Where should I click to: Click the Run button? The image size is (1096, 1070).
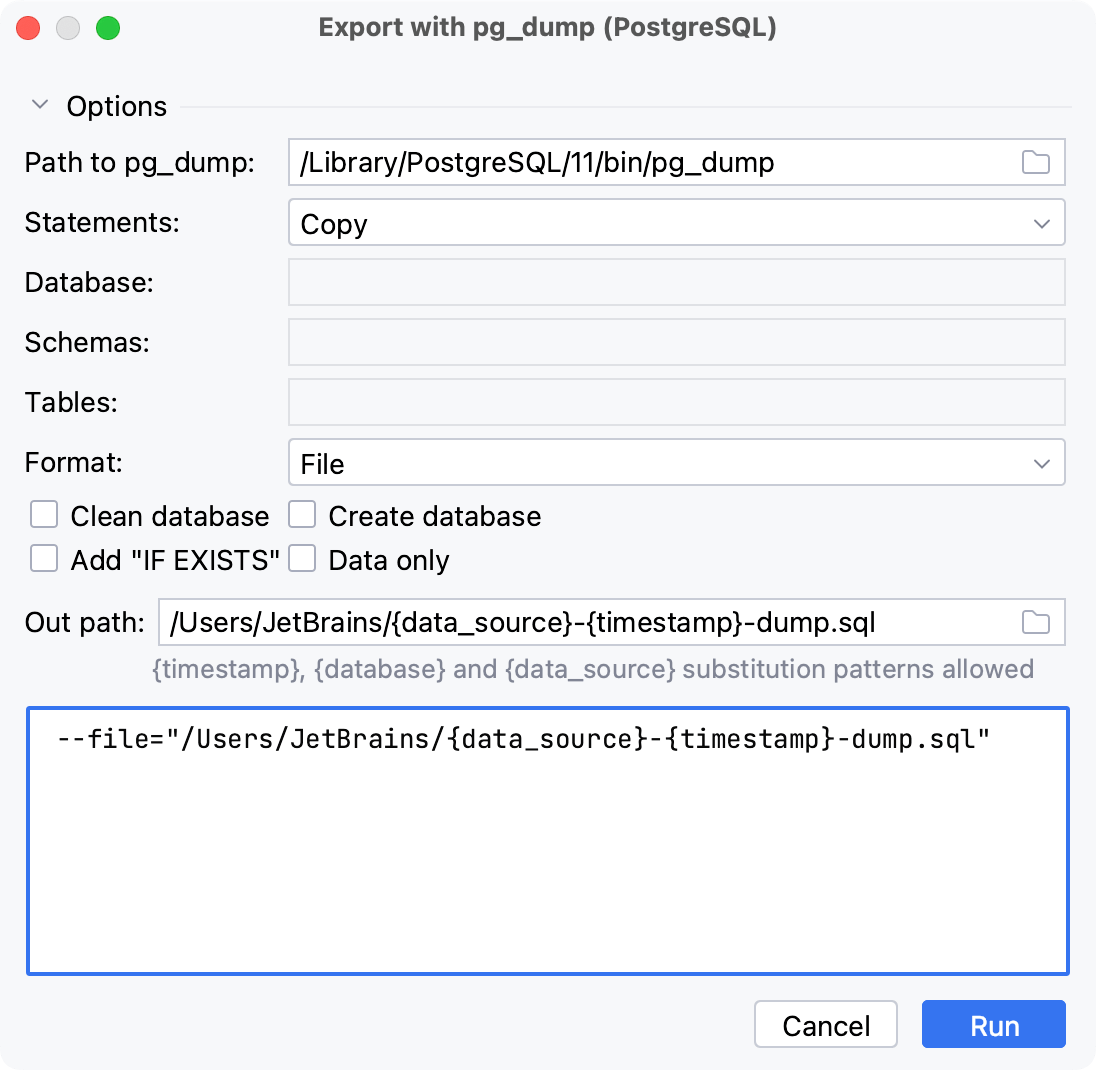[993, 1025]
